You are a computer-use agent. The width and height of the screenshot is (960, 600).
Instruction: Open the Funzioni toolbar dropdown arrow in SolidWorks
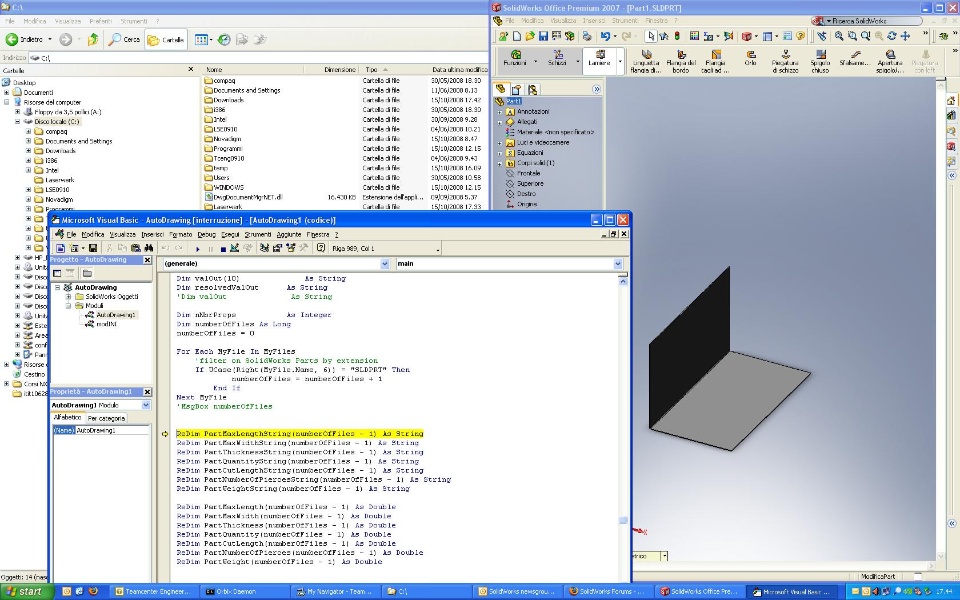pyautogui.click(x=536, y=62)
